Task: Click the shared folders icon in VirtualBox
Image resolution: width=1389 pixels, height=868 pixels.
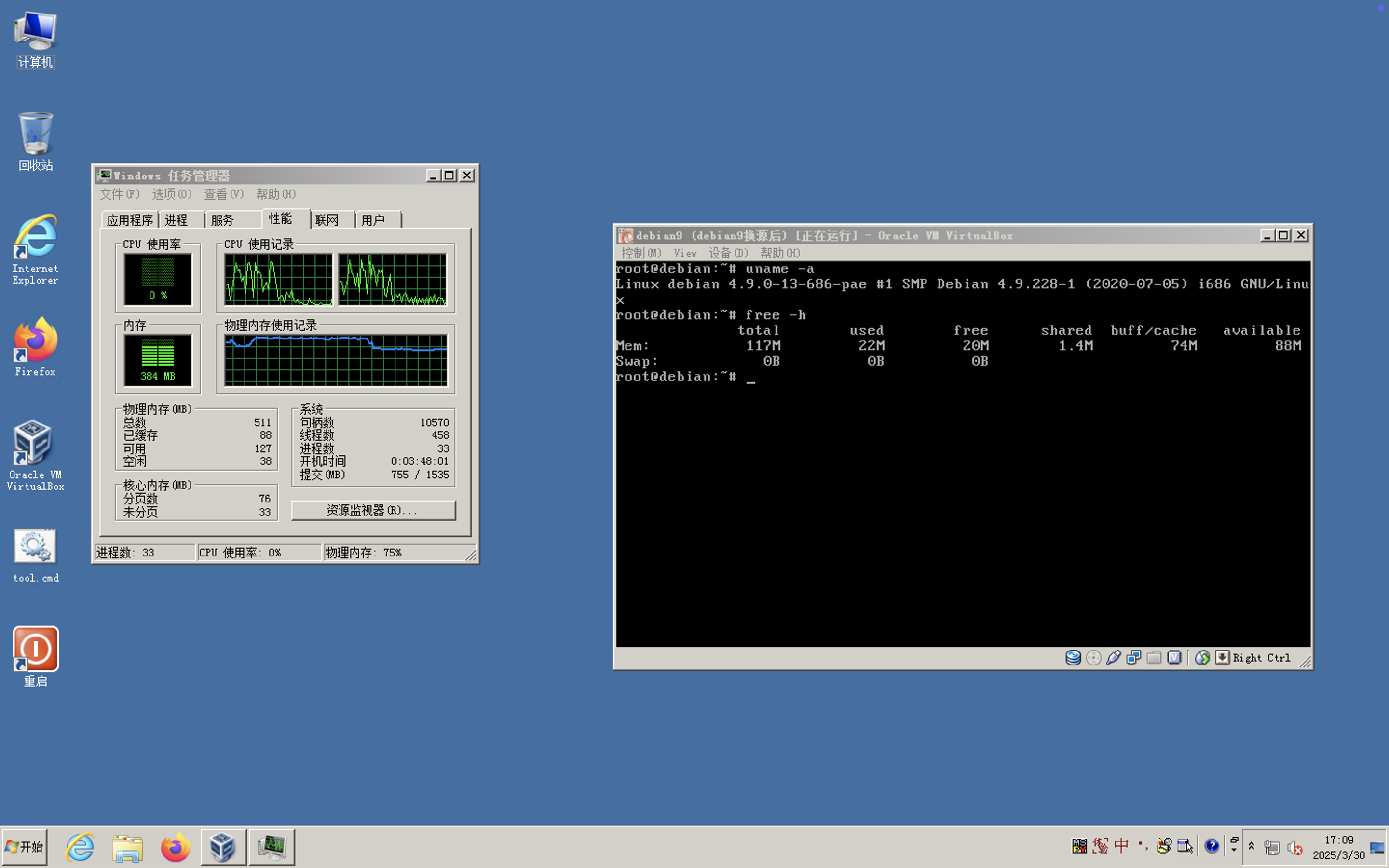Action: (x=1154, y=657)
